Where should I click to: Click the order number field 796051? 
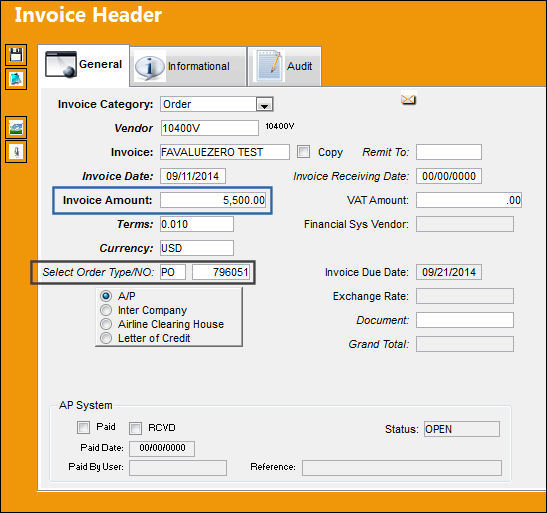(221, 272)
